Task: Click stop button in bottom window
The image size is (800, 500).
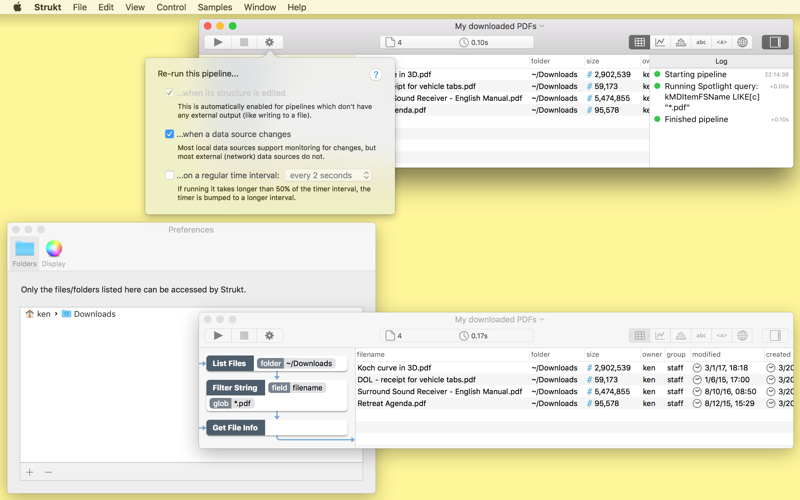Action: click(x=244, y=336)
